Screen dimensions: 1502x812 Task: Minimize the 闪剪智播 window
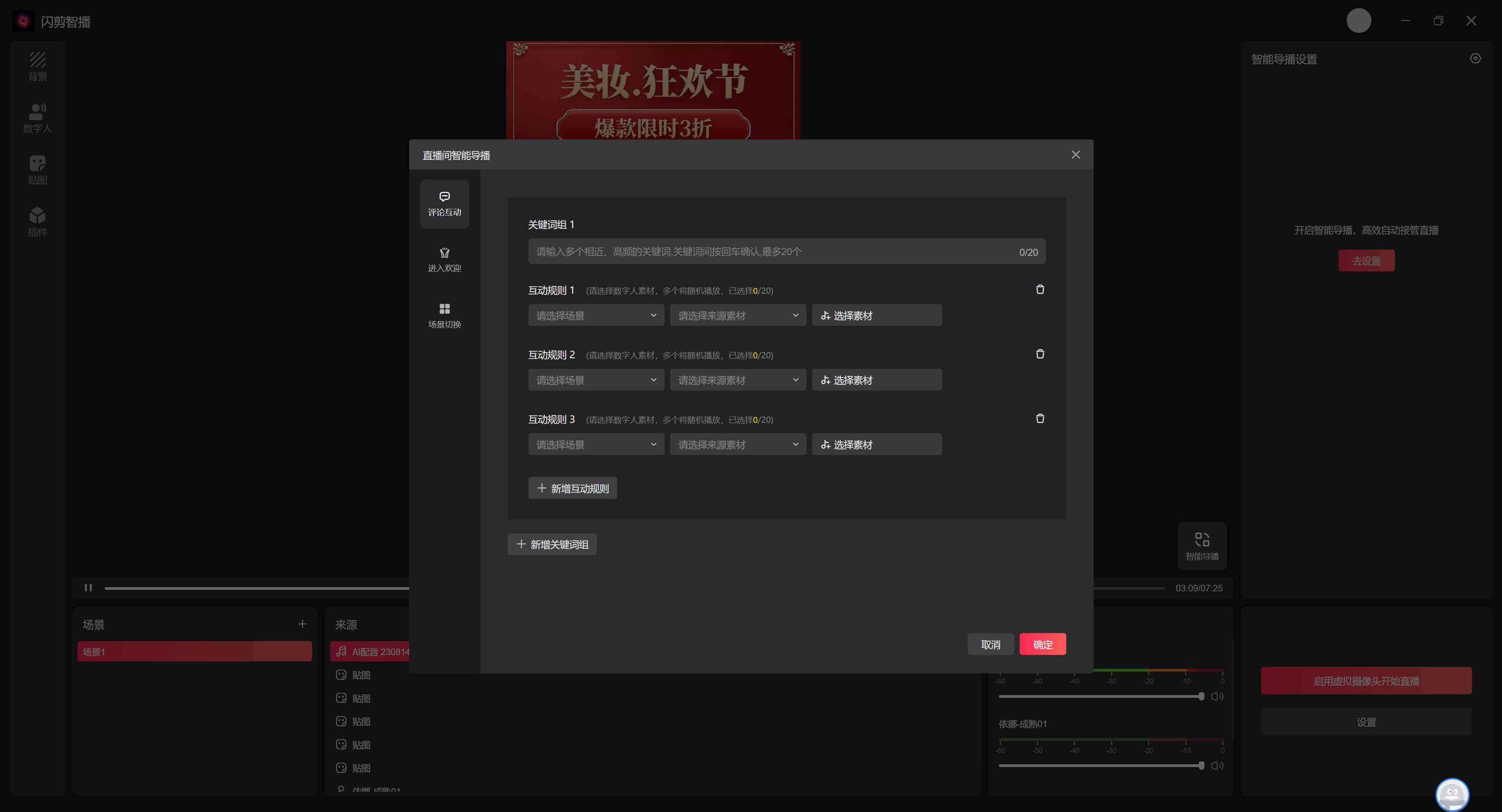1406,21
